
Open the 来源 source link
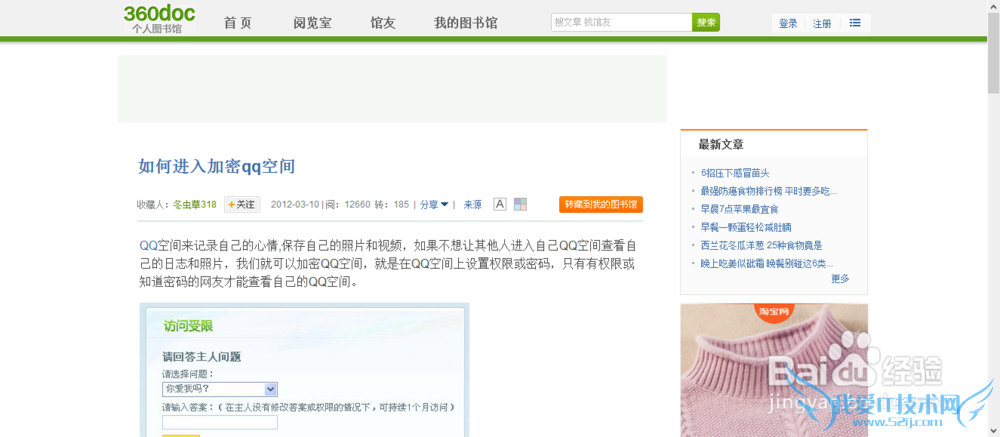473,205
